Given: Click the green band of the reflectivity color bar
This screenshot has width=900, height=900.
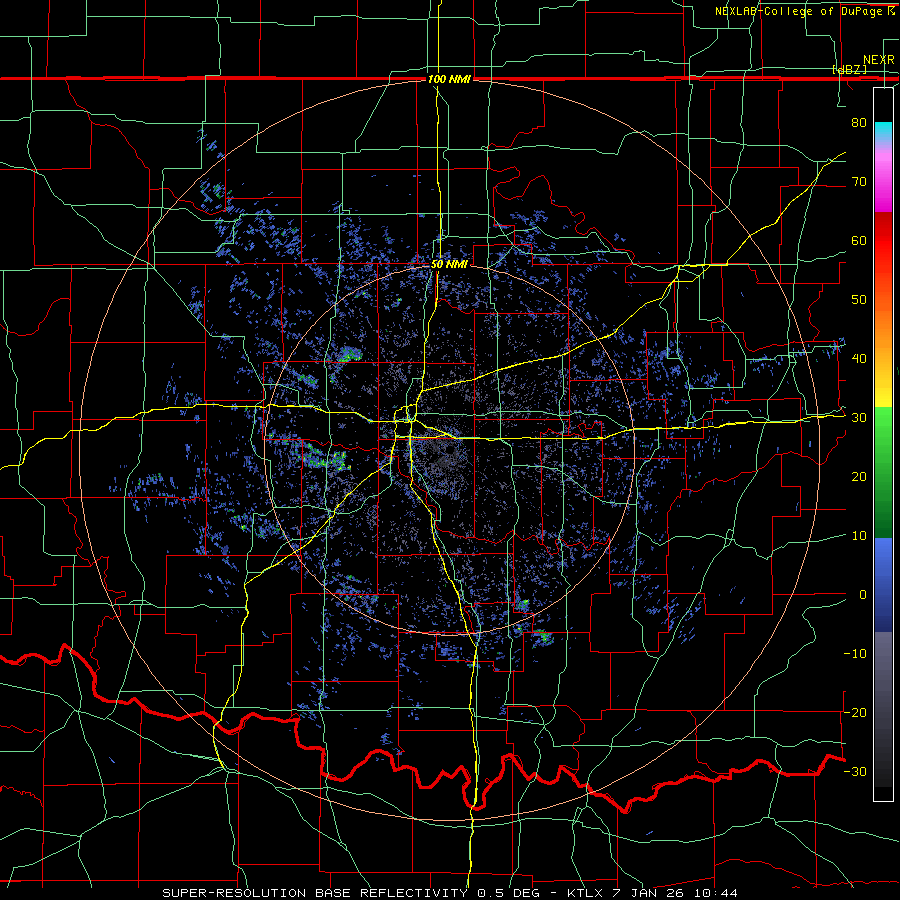Looking at the screenshot, I should point(883,472).
